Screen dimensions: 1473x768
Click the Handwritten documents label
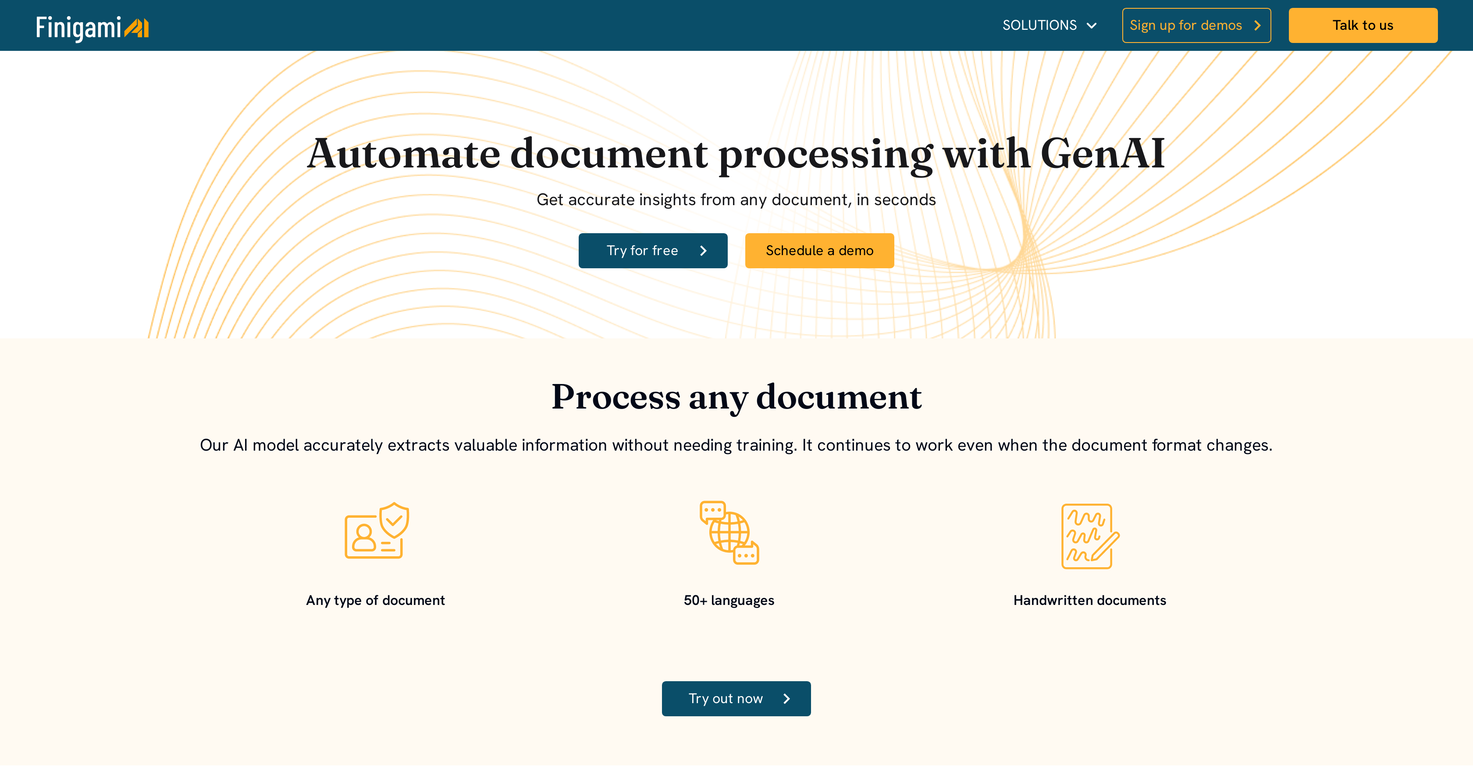click(1089, 601)
